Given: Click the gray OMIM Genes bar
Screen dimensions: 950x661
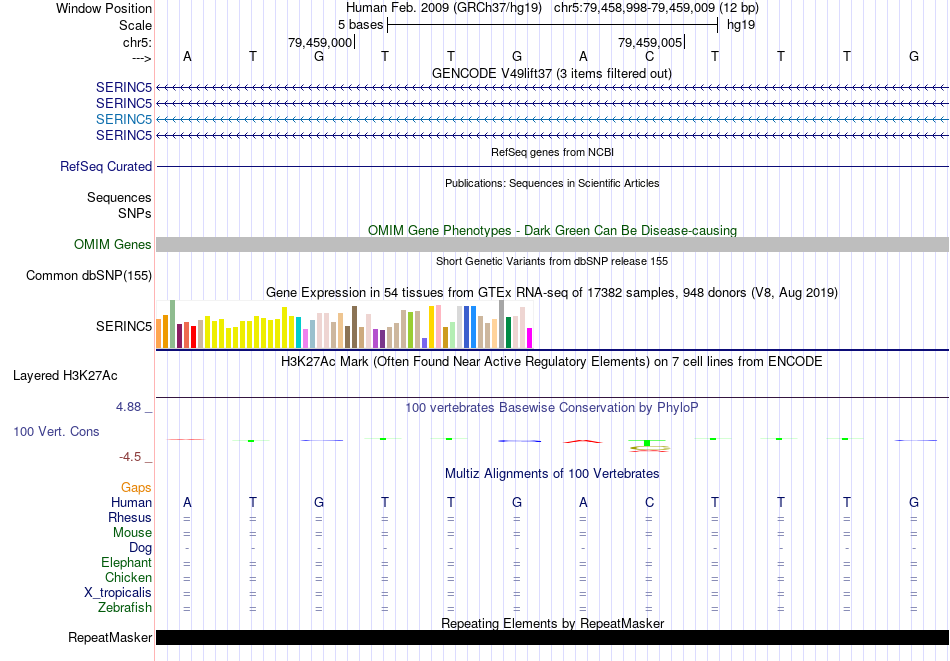Looking at the screenshot, I should tap(552, 244).
